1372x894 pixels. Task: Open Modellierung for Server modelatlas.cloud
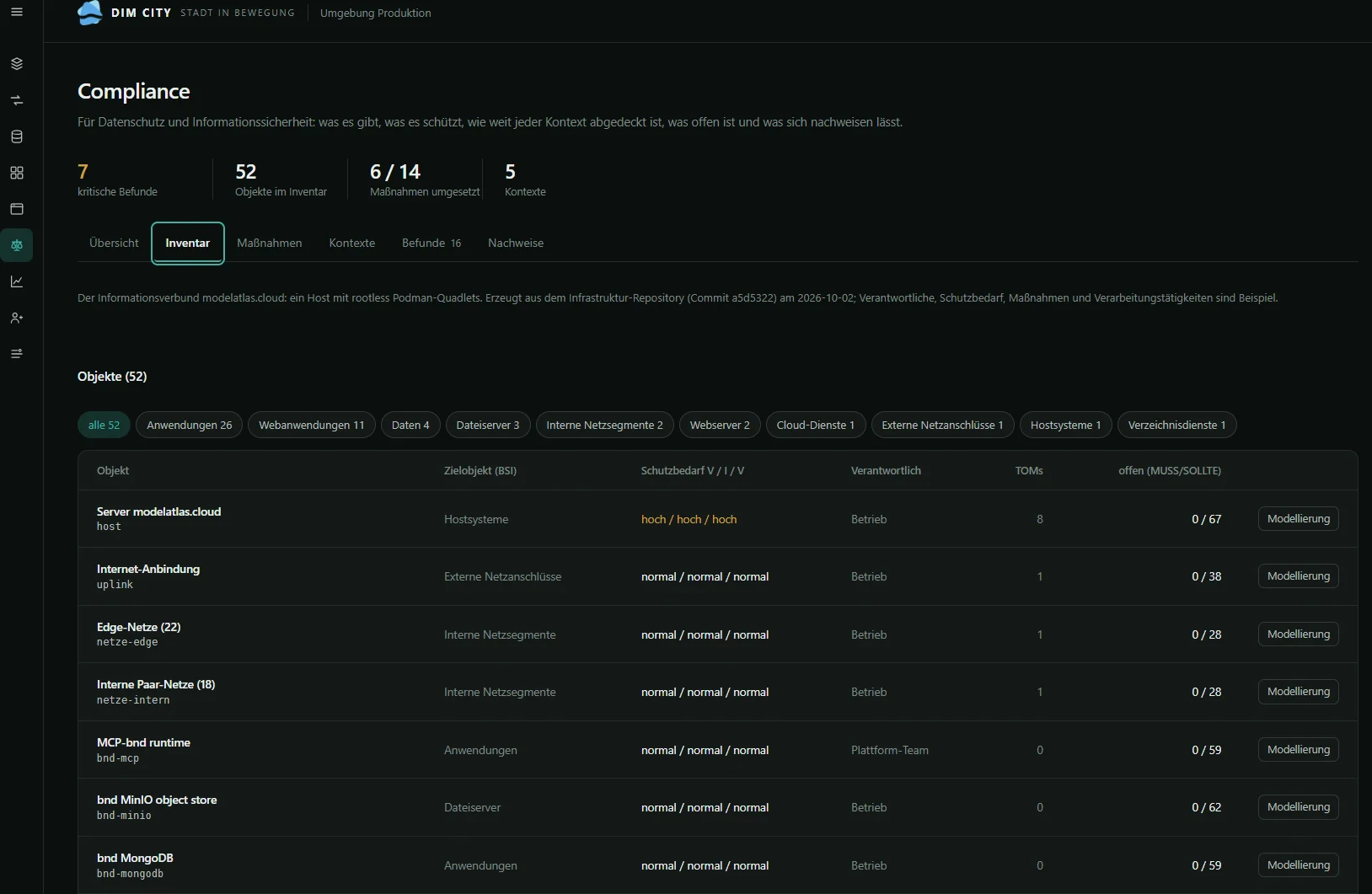[1299, 519]
